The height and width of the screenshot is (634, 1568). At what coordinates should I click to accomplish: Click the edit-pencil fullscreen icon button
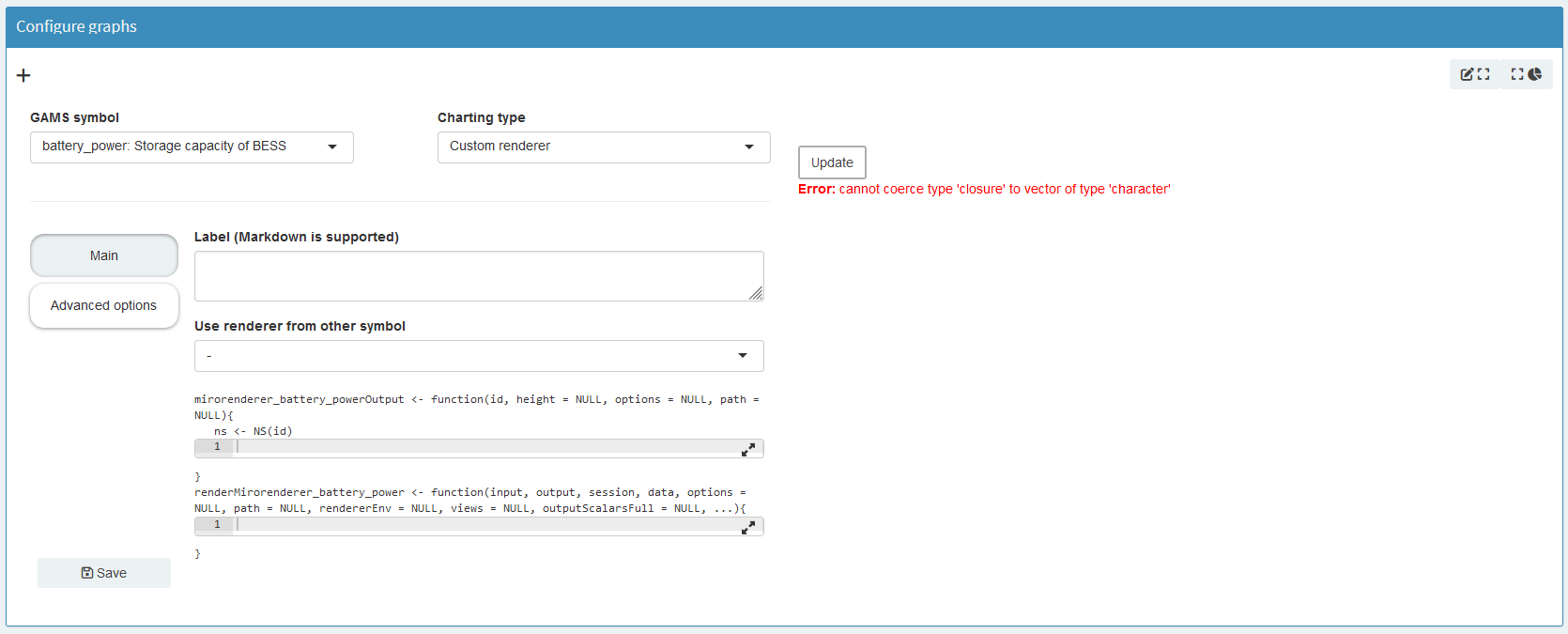tap(1475, 74)
